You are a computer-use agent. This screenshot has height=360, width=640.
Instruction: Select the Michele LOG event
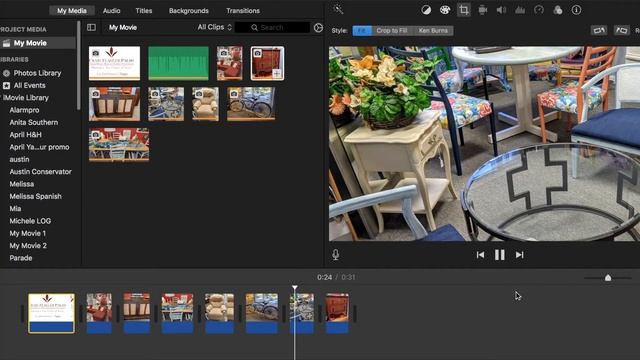(x=30, y=221)
